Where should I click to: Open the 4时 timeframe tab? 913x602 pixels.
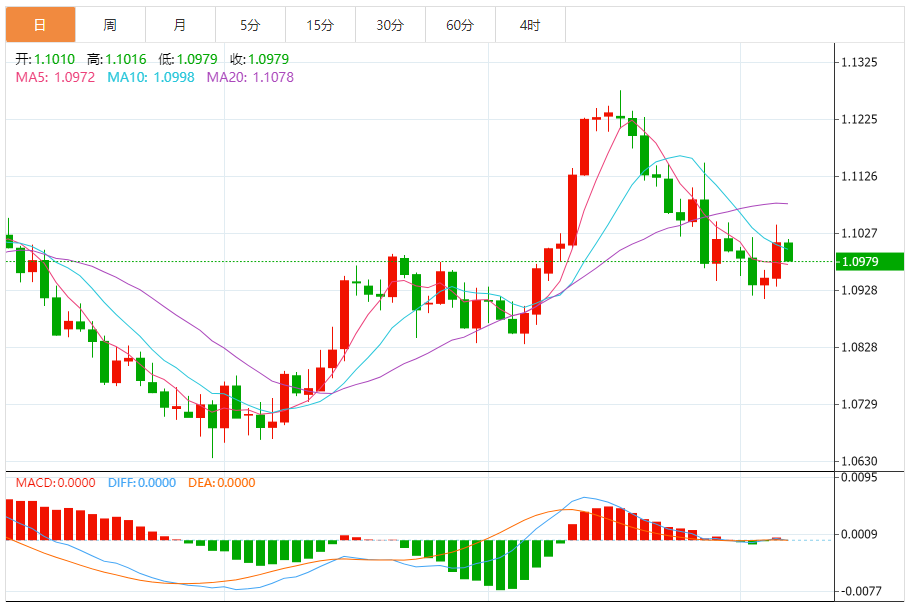(530, 25)
